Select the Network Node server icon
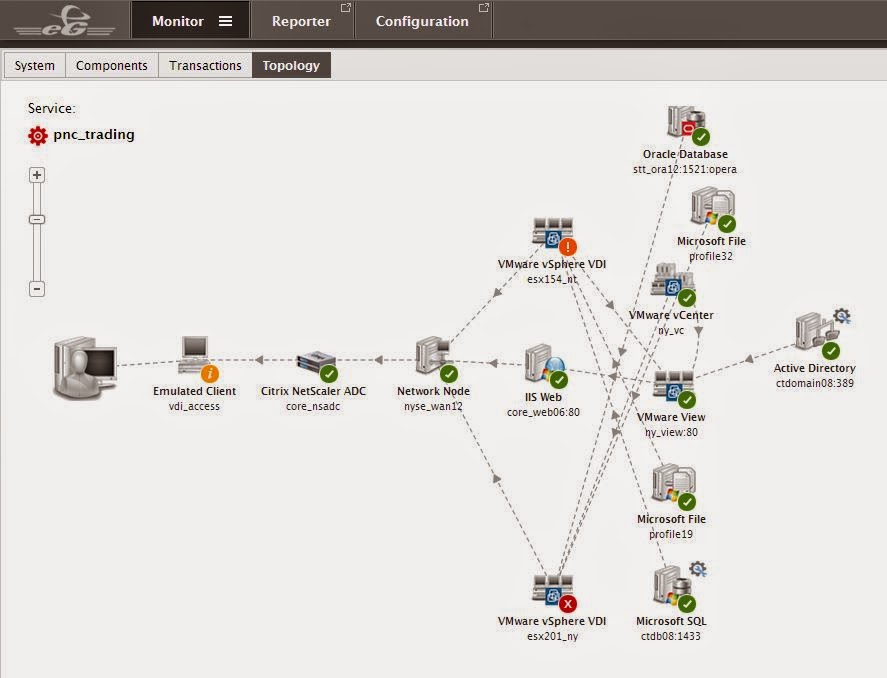The image size is (887, 678). click(433, 355)
